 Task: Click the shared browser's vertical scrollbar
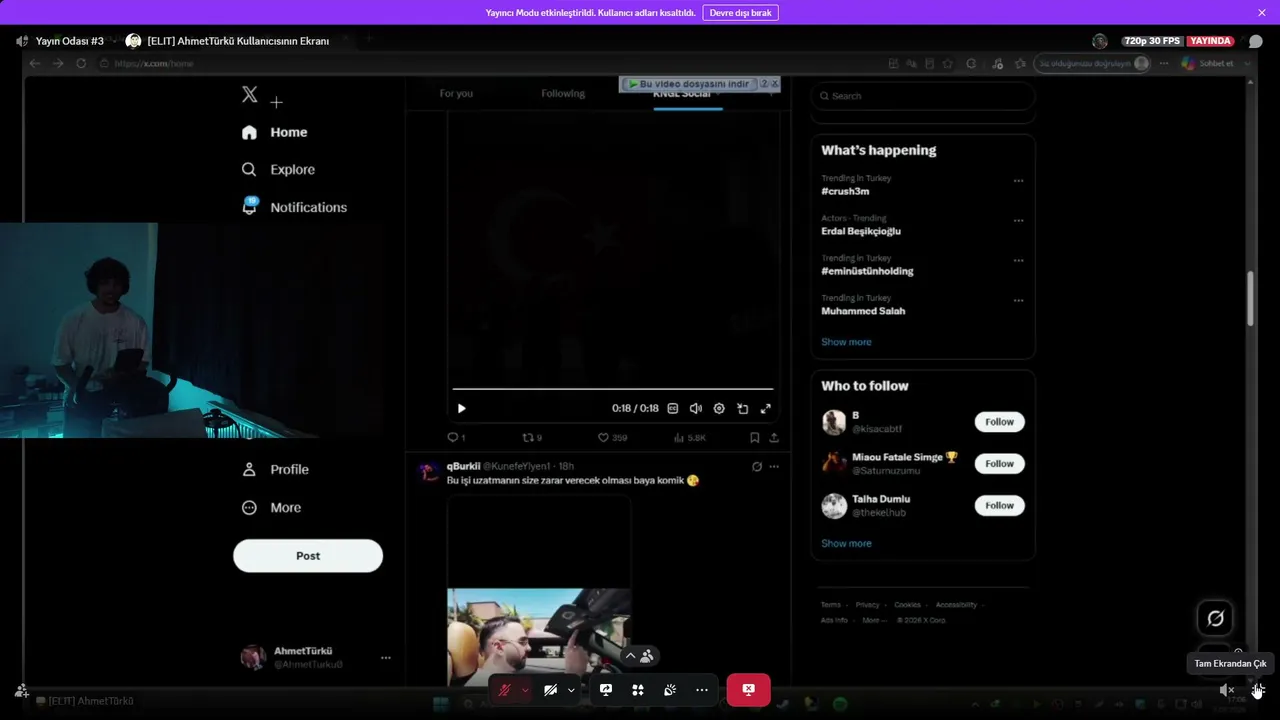click(1250, 297)
